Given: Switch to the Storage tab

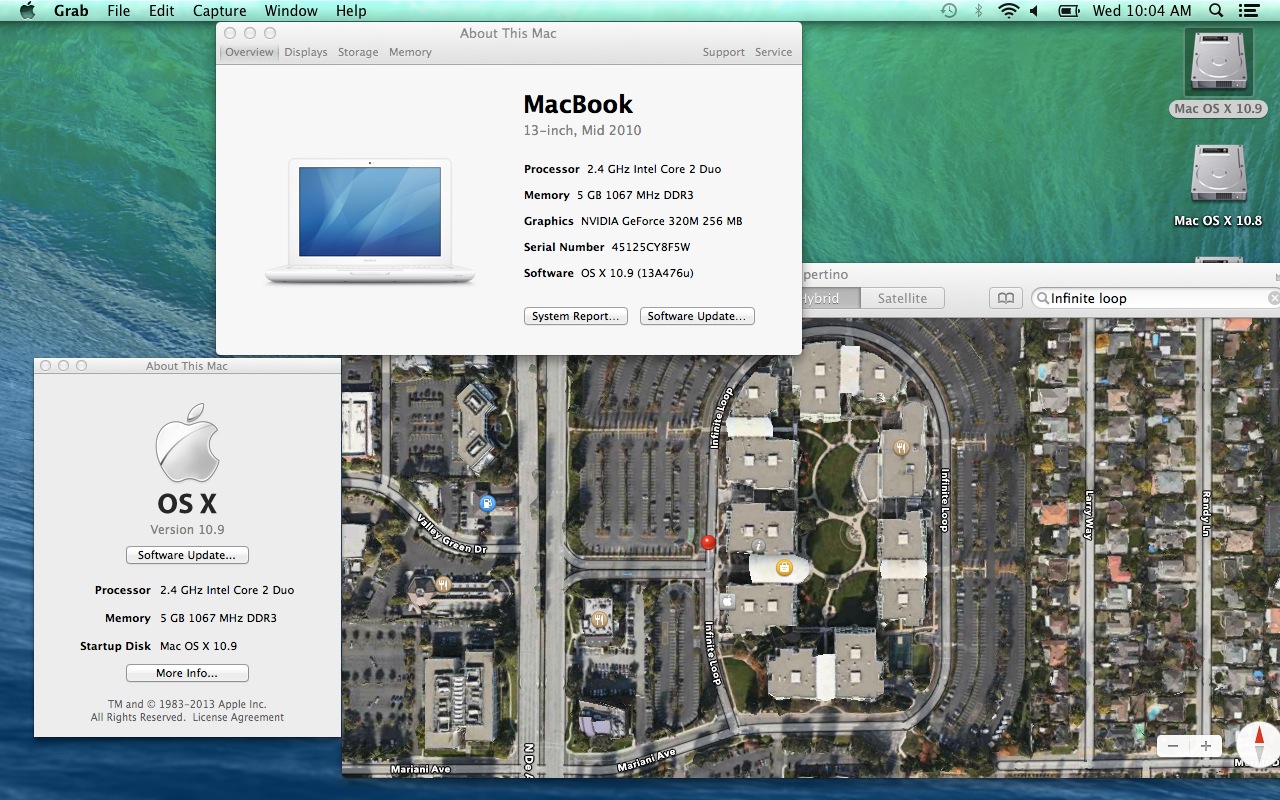Looking at the screenshot, I should (x=358, y=52).
